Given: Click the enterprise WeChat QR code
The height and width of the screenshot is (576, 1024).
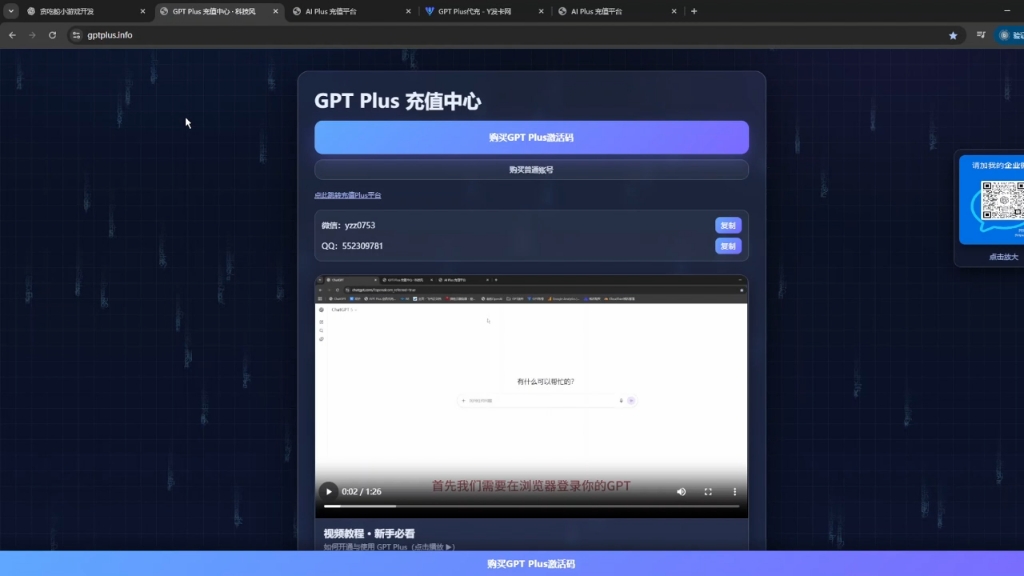Looking at the screenshot, I should pos(1002,200).
